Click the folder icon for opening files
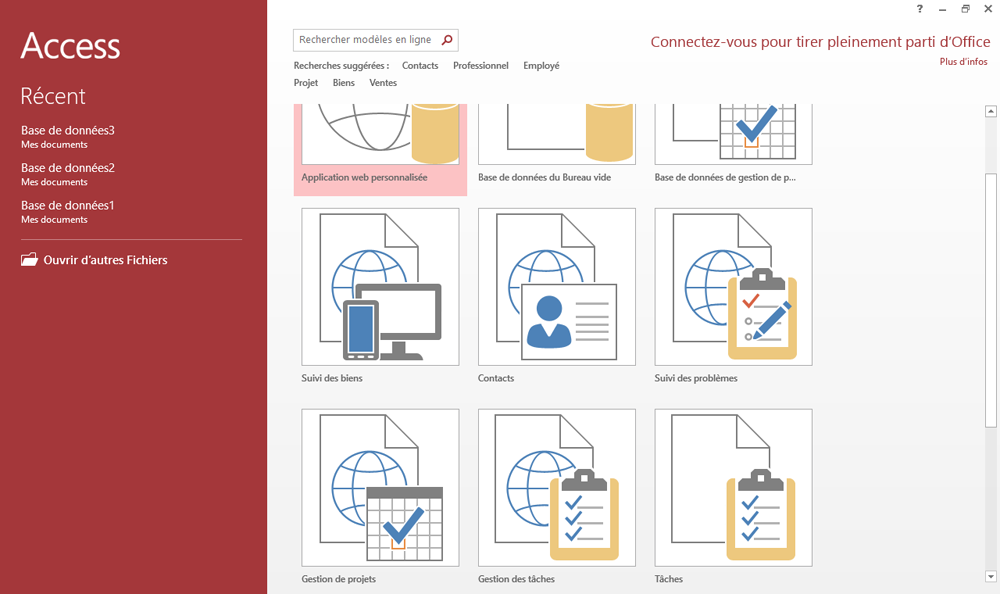 pyautogui.click(x=29, y=260)
